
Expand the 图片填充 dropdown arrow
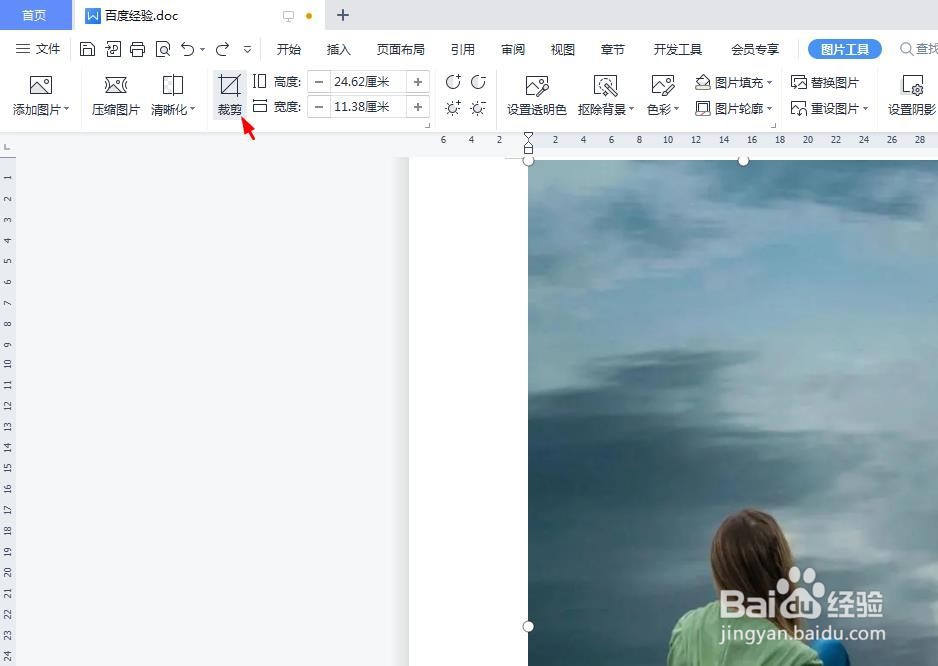click(769, 83)
